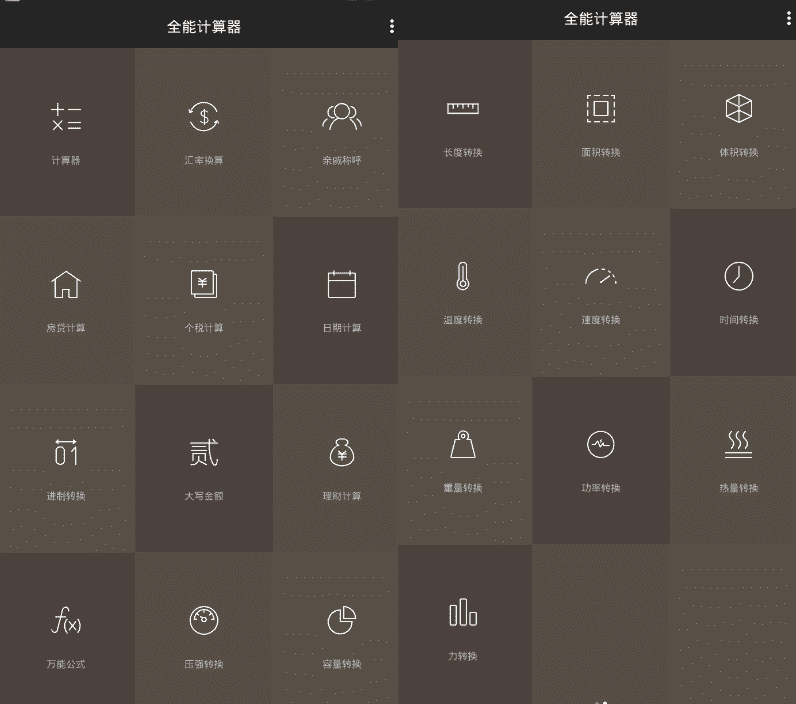Click the 亲戚称呼 text label
This screenshot has height=704, width=796.
[x=342, y=160]
